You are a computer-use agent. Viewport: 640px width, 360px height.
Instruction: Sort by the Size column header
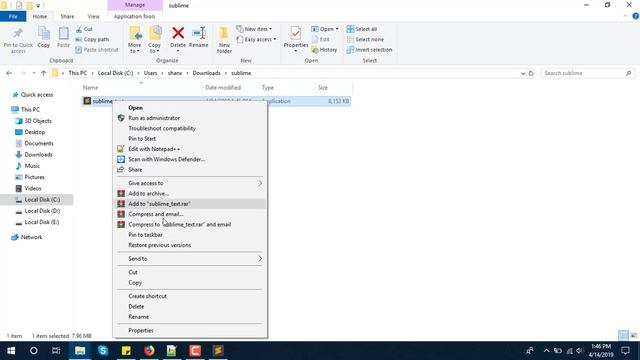(x=323, y=88)
